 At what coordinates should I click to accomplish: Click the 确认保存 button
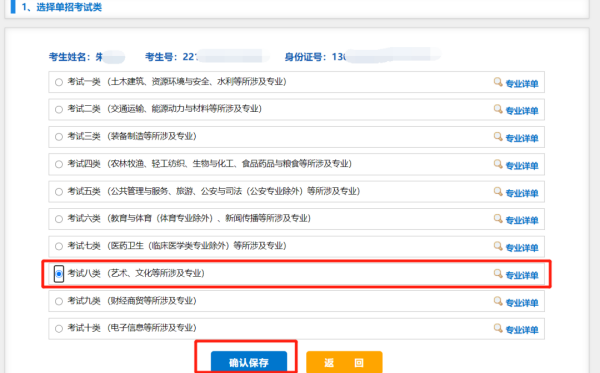coord(249,362)
